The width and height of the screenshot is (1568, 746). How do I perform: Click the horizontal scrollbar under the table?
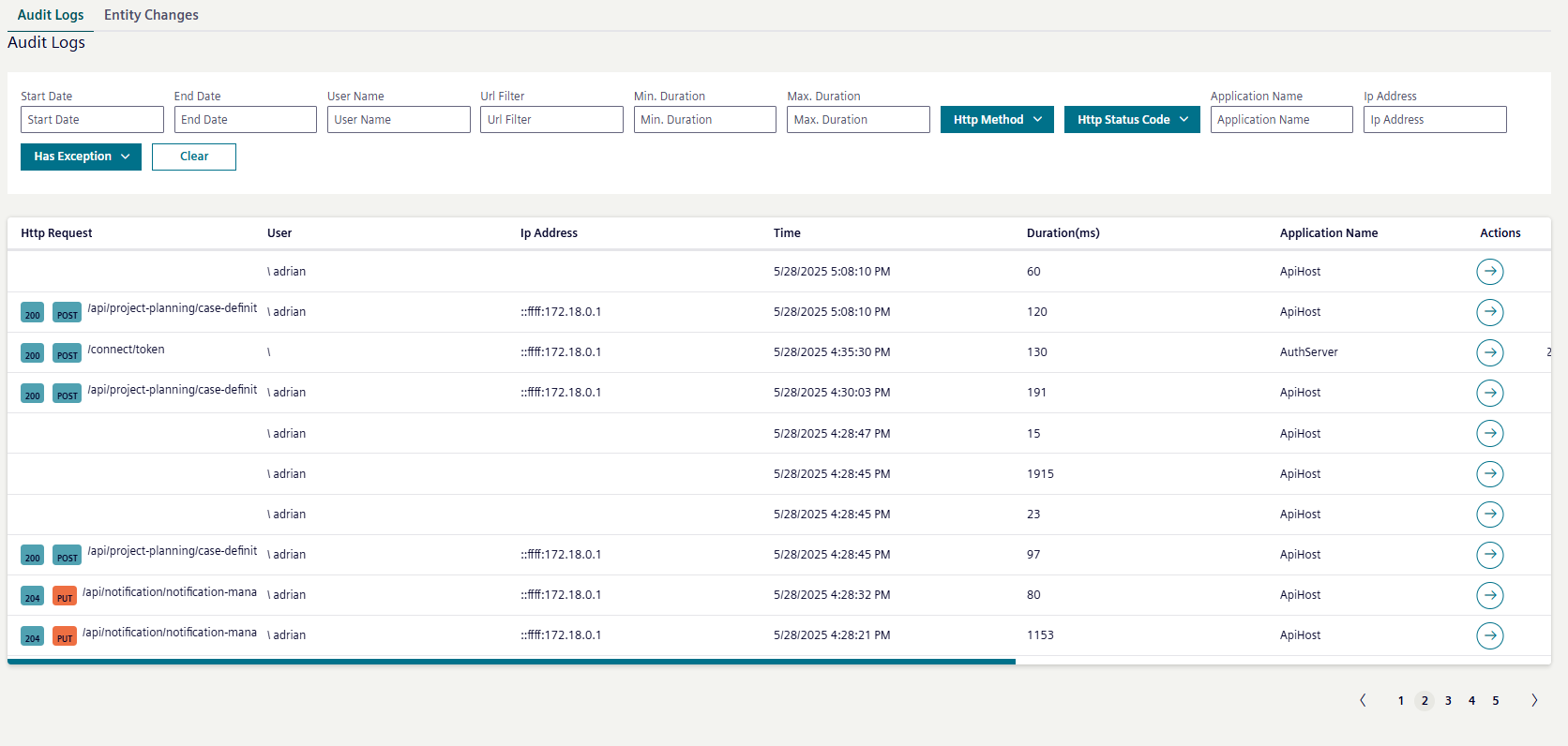click(x=511, y=662)
